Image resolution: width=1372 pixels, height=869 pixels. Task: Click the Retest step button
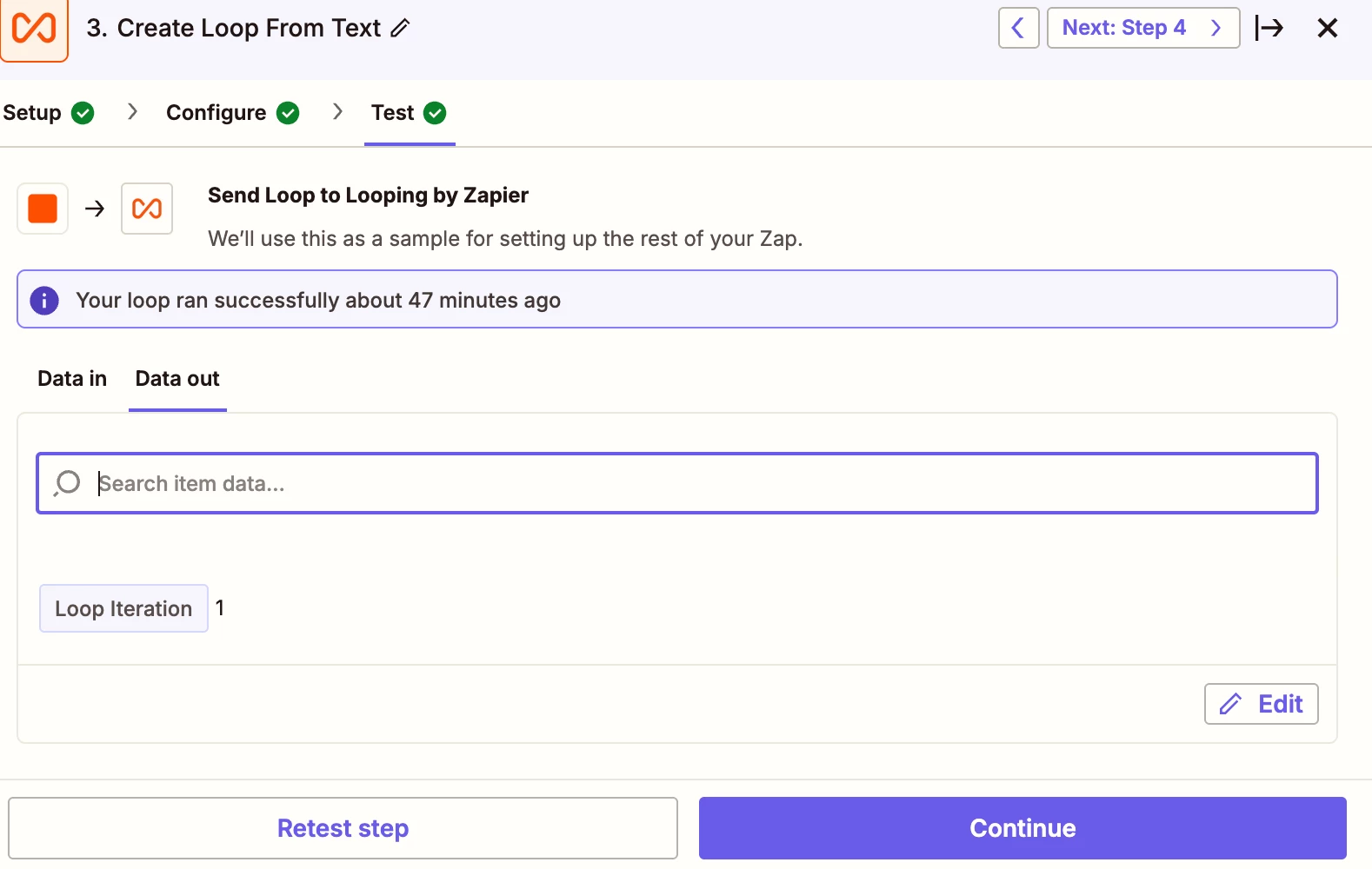[343, 828]
